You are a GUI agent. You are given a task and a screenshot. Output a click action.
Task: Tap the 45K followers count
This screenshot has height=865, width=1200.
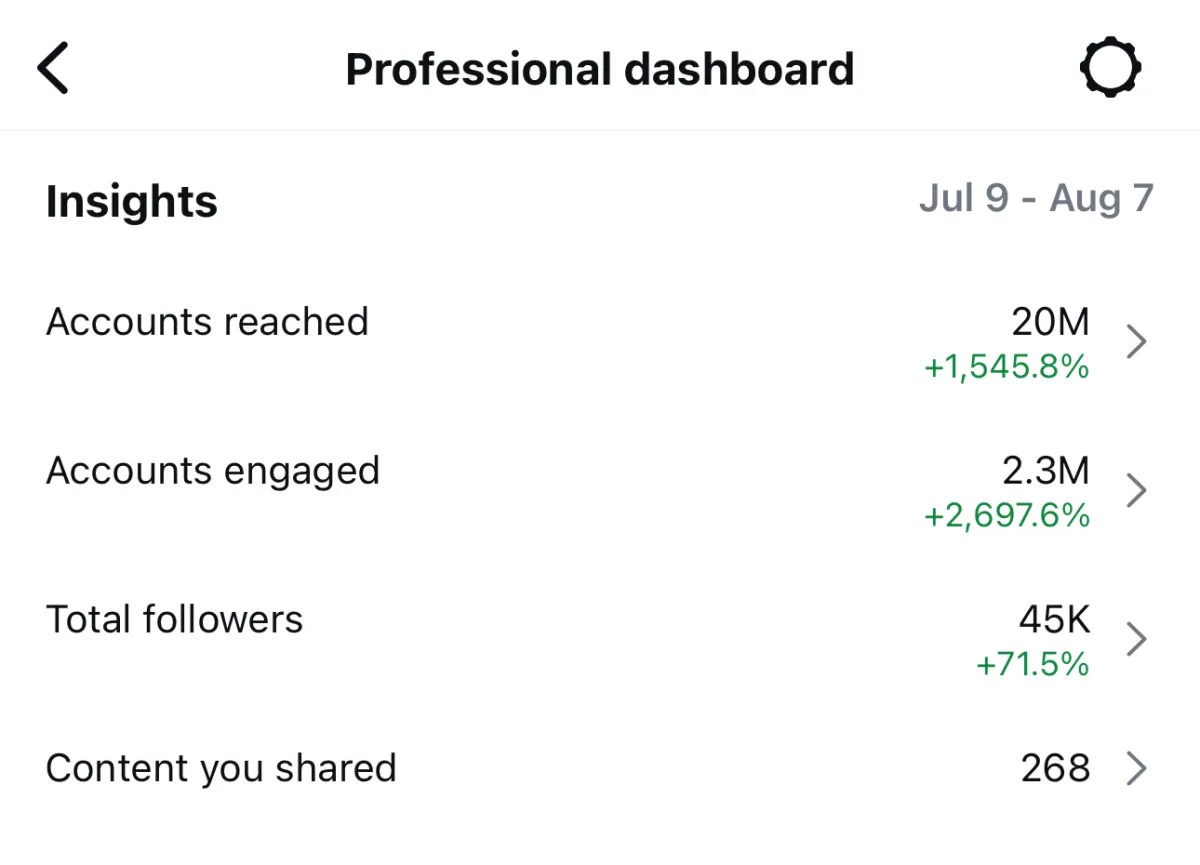(1054, 619)
